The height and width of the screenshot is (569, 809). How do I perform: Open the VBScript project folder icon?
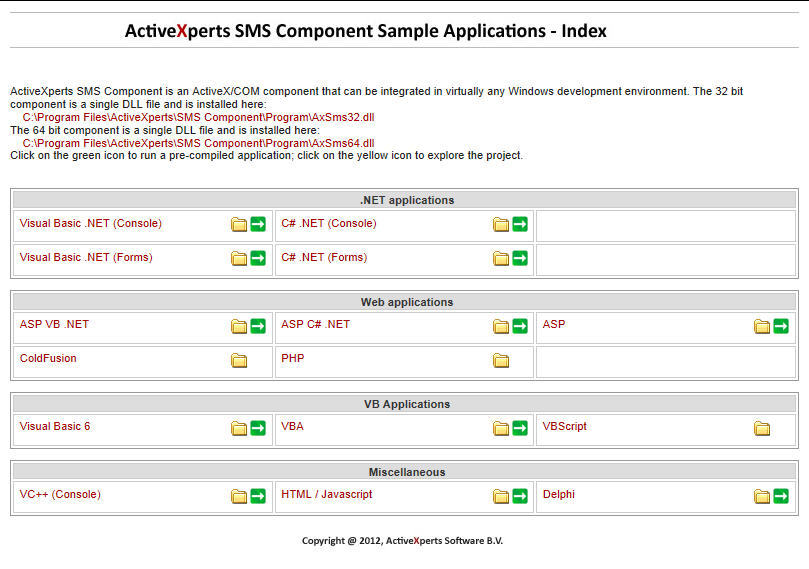762,429
